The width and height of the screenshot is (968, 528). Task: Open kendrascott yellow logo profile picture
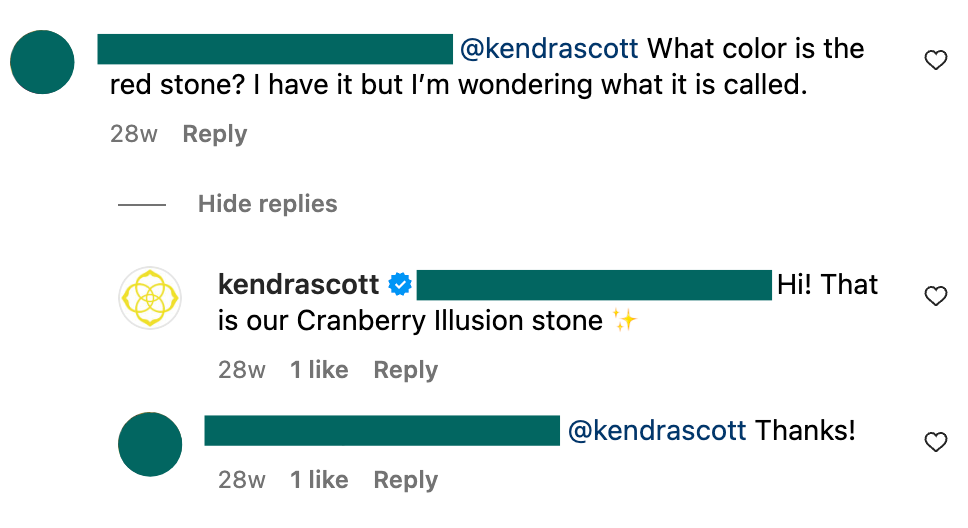[150, 298]
